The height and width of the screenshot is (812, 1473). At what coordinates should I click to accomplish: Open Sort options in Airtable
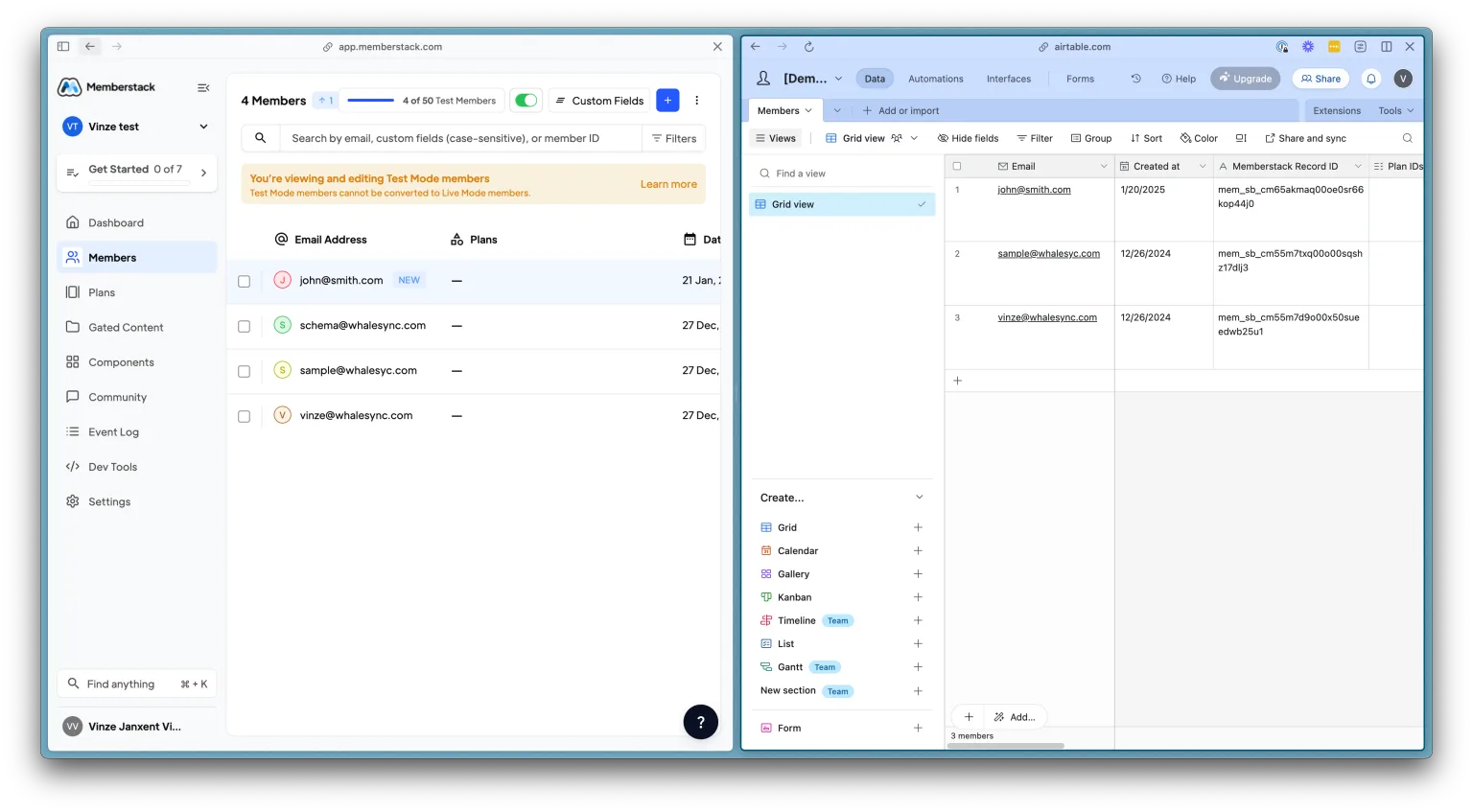1146,138
